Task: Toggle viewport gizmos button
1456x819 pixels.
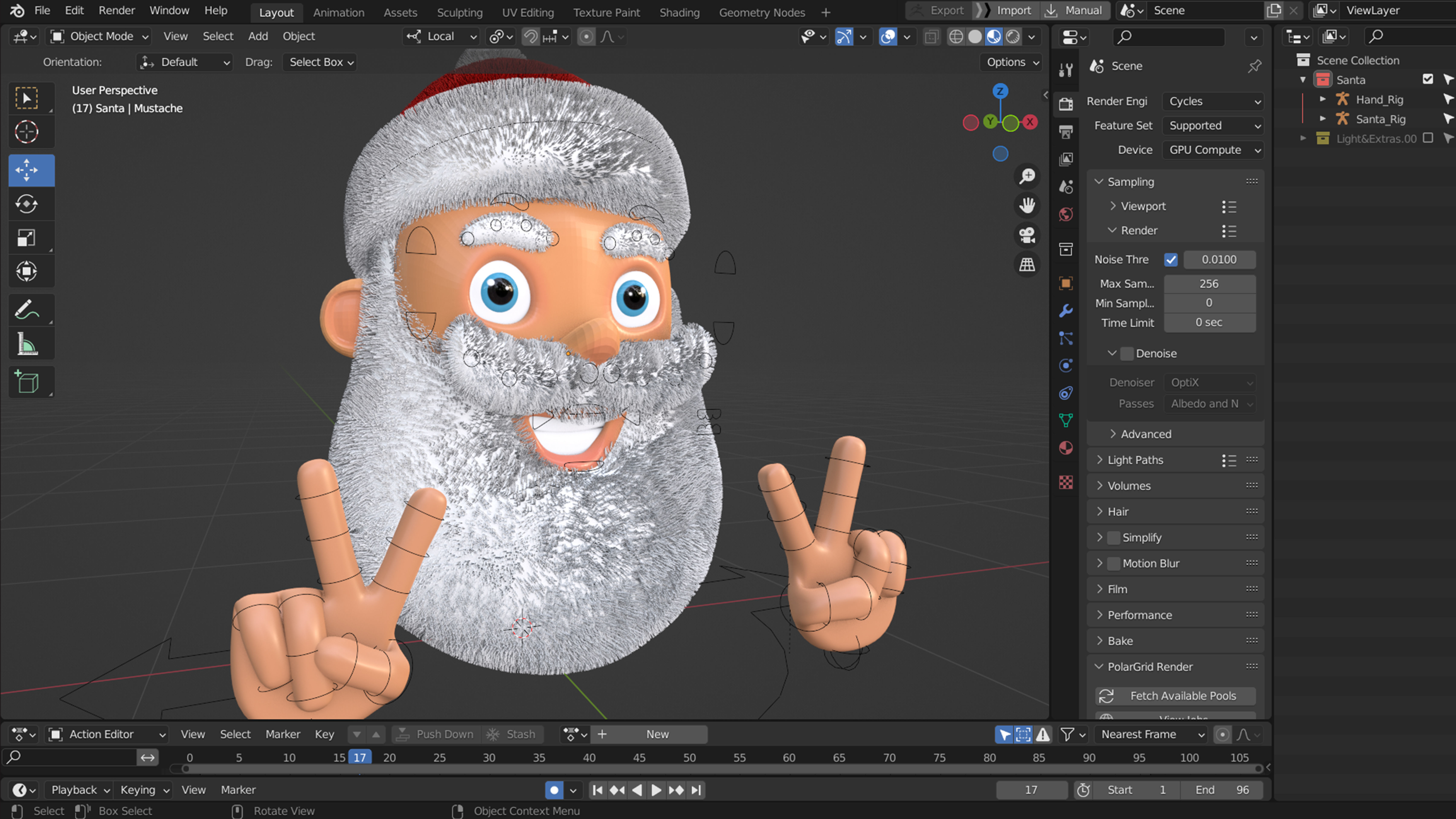Action: pyautogui.click(x=844, y=37)
